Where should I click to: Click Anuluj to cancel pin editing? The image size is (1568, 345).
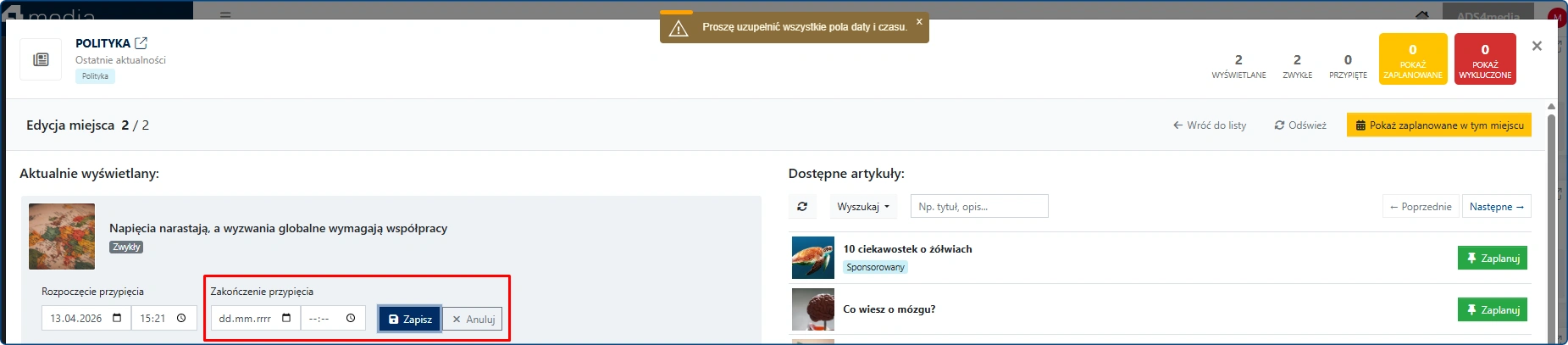[x=473, y=320]
